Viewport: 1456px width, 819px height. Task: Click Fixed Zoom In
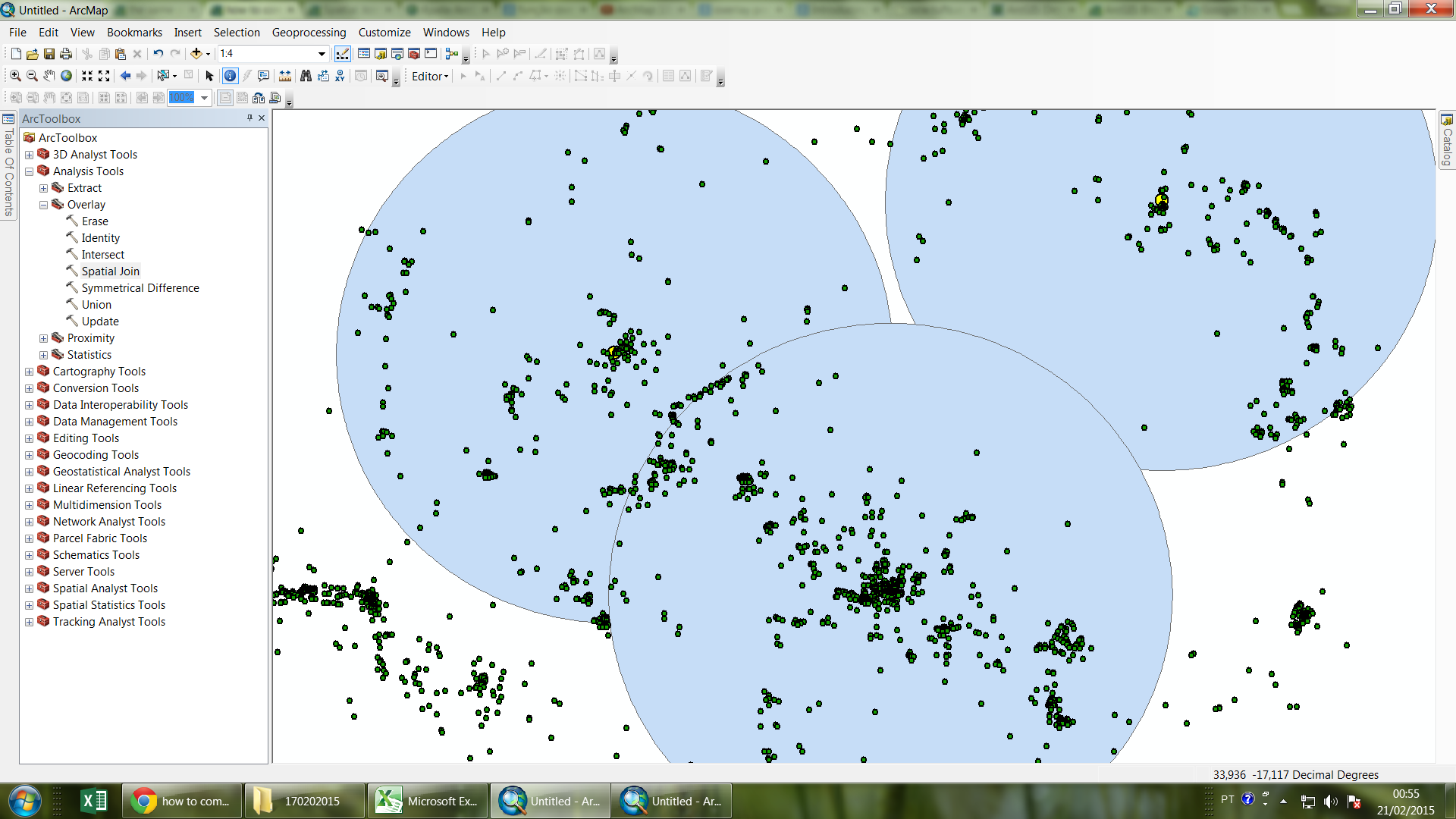[87, 76]
